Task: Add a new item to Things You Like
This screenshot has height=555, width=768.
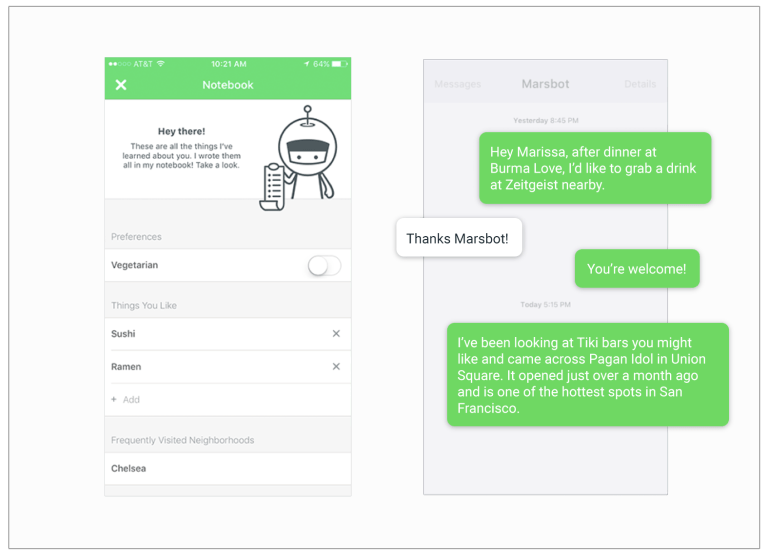Action: click(x=126, y=400)
